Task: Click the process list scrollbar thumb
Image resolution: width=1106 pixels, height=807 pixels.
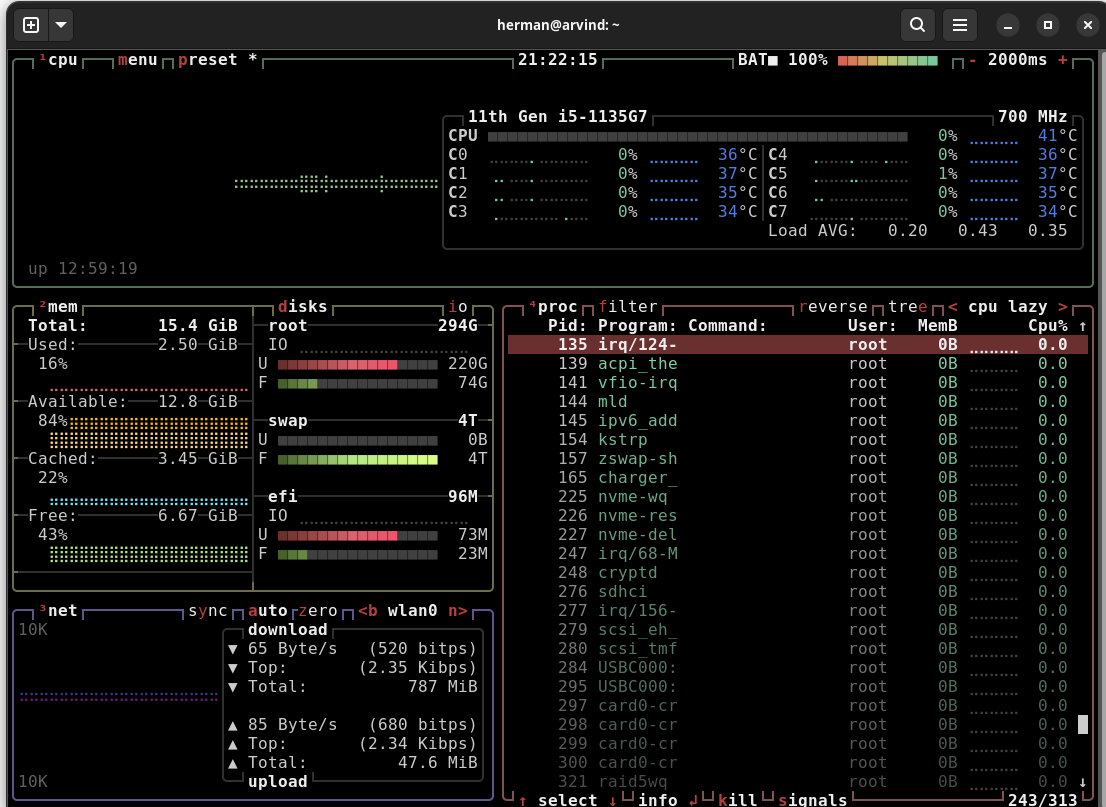Action: (1083, 724)
